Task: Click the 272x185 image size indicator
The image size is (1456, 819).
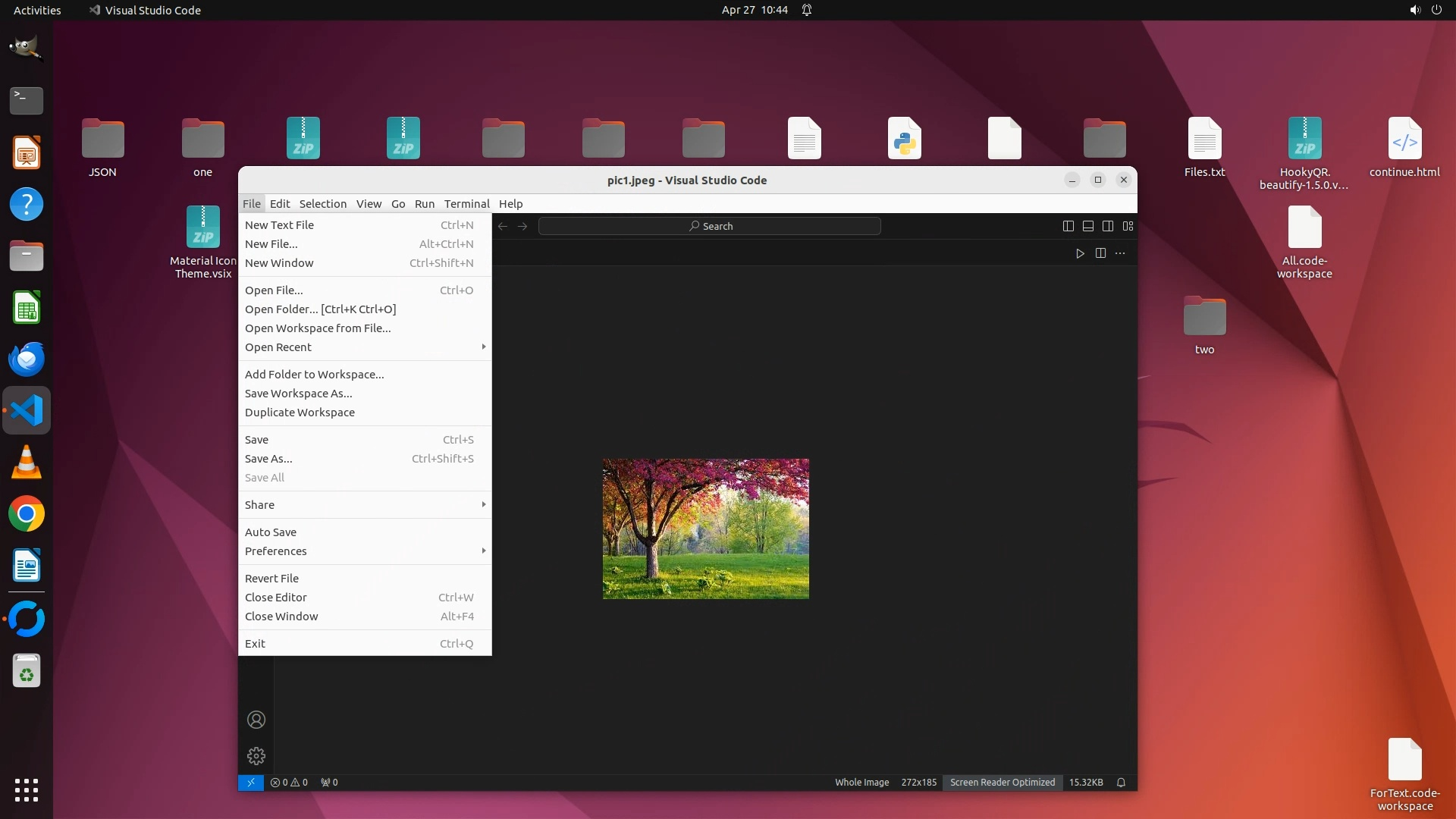Action: [x=918, y=783]
